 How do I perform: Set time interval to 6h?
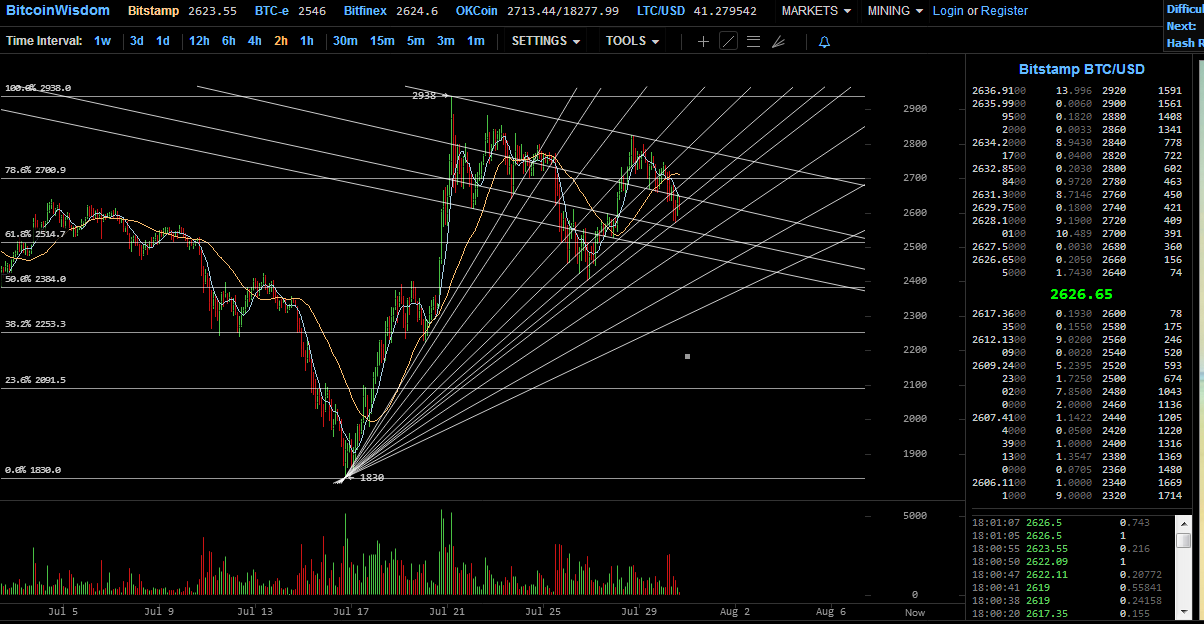229,41
